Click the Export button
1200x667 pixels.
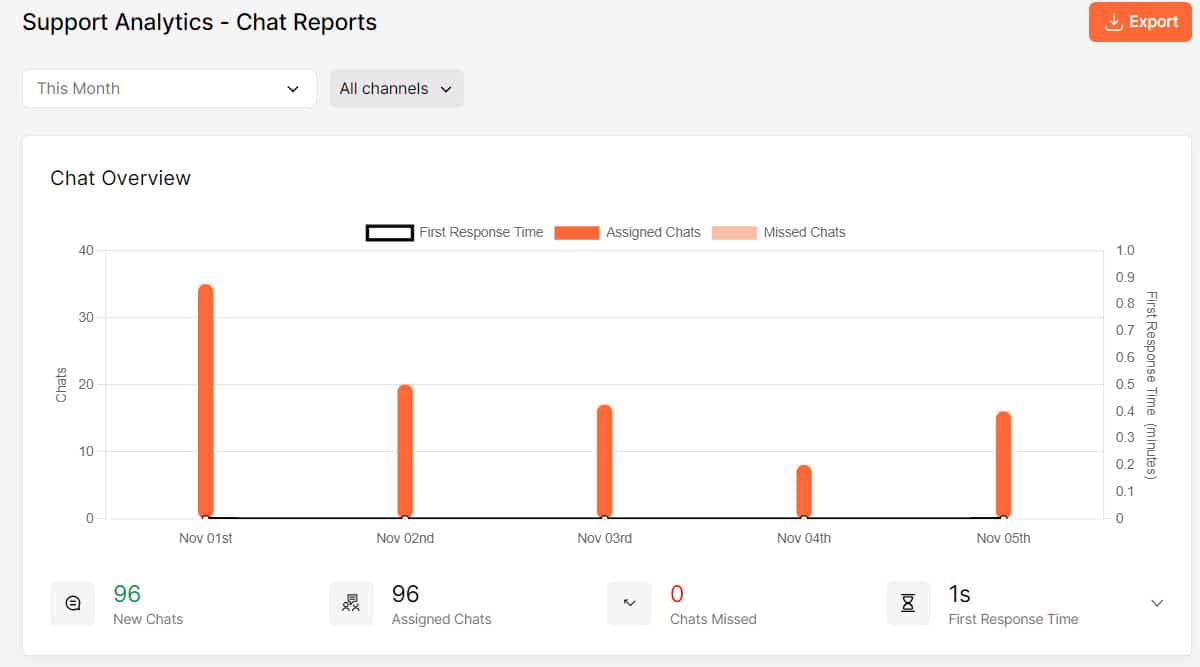click(x=1140, y=22)
